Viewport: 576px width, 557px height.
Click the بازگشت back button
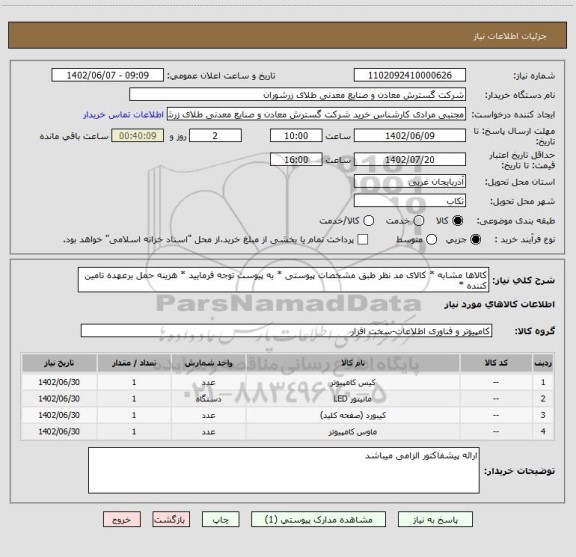click(x=171, y=520)
